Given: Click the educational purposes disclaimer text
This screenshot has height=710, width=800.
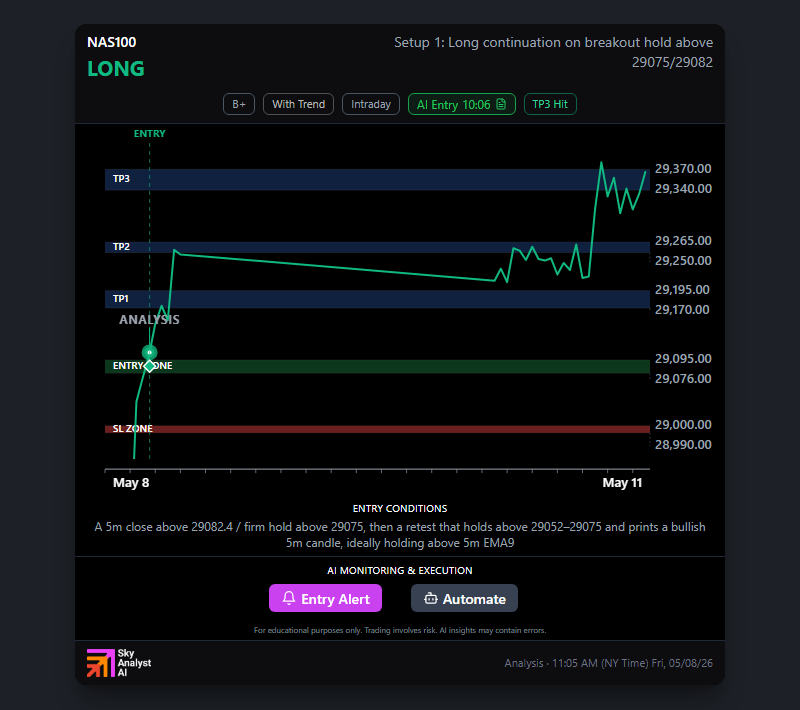Looking at the screenshot, I should tap(400, 630).
